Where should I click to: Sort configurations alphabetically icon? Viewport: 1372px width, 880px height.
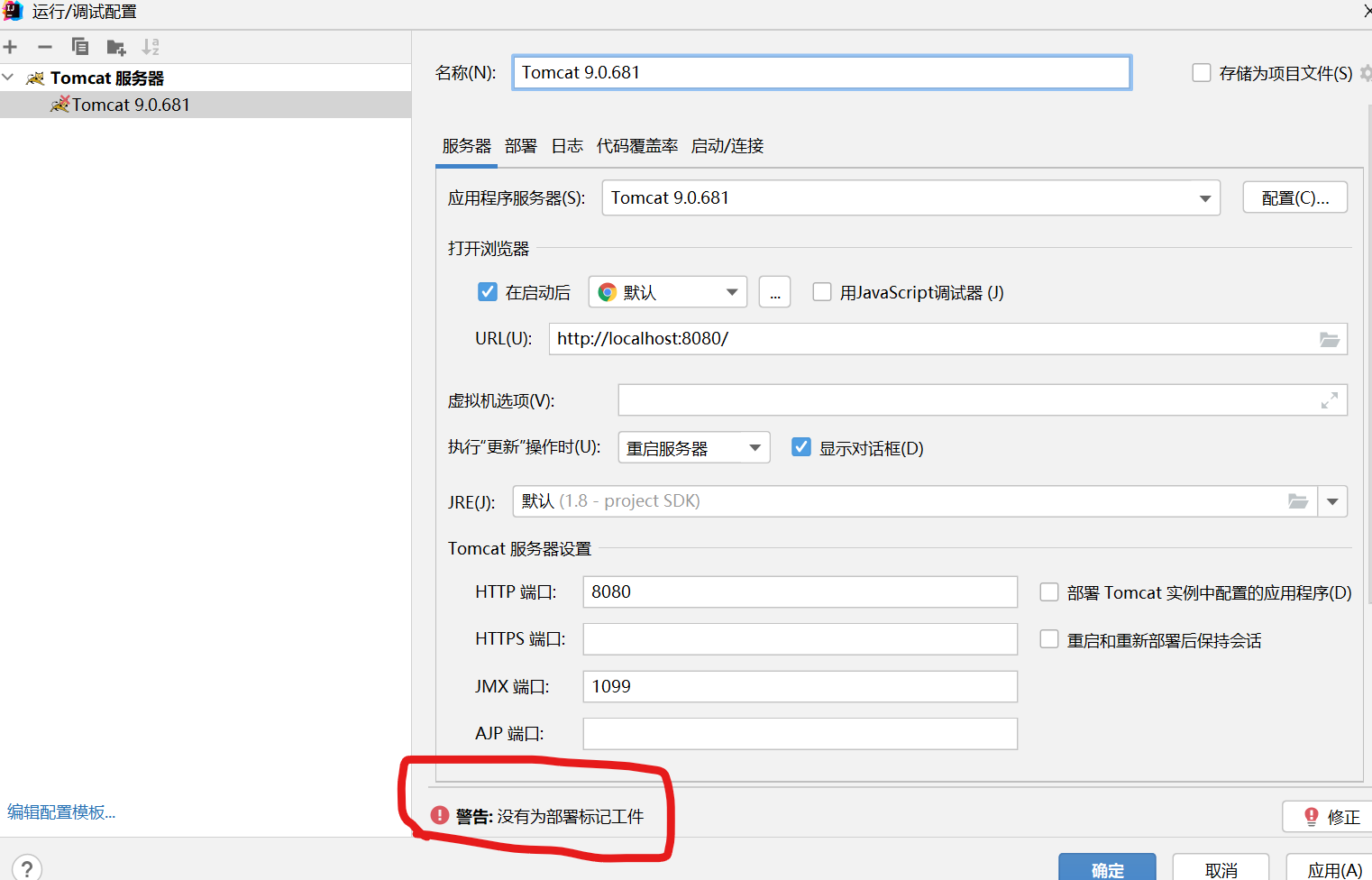pos(151,47)
